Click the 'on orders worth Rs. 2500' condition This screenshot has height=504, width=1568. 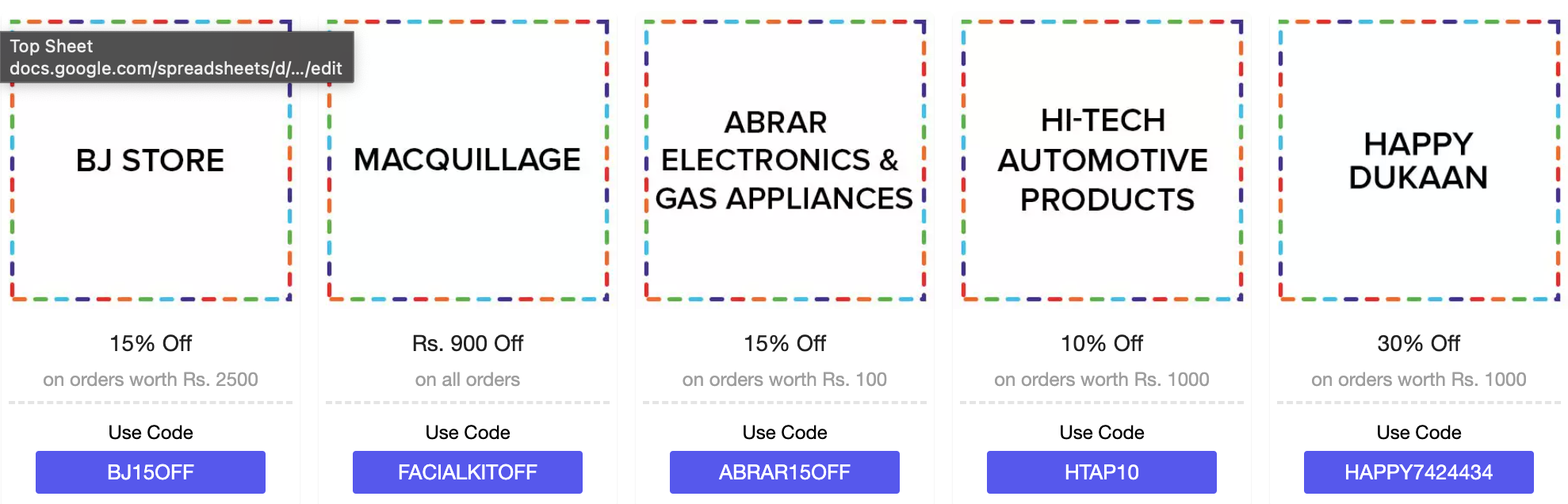tap(151, 380)
